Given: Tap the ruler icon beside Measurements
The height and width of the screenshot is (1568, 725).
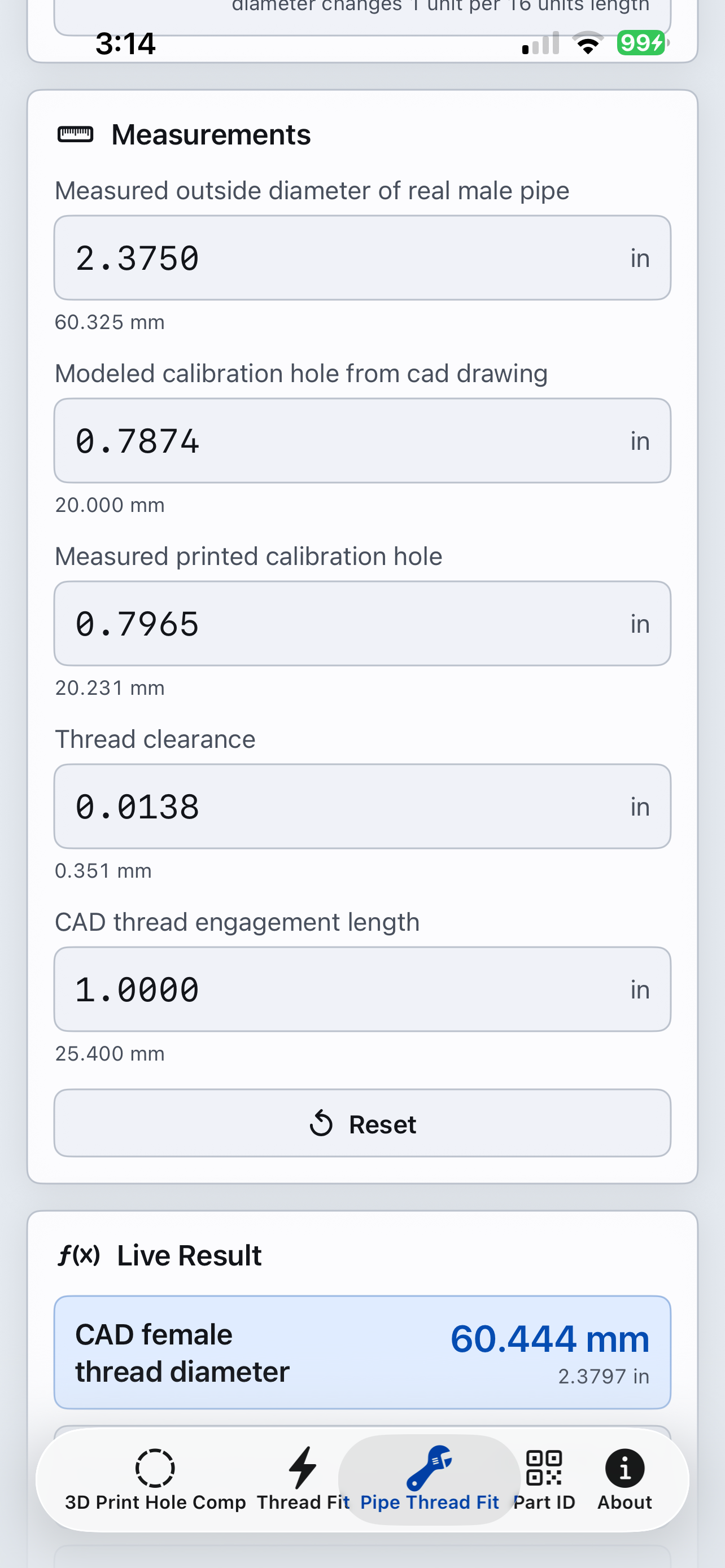Looking at the screenshot, I should (x=76, y=134).
